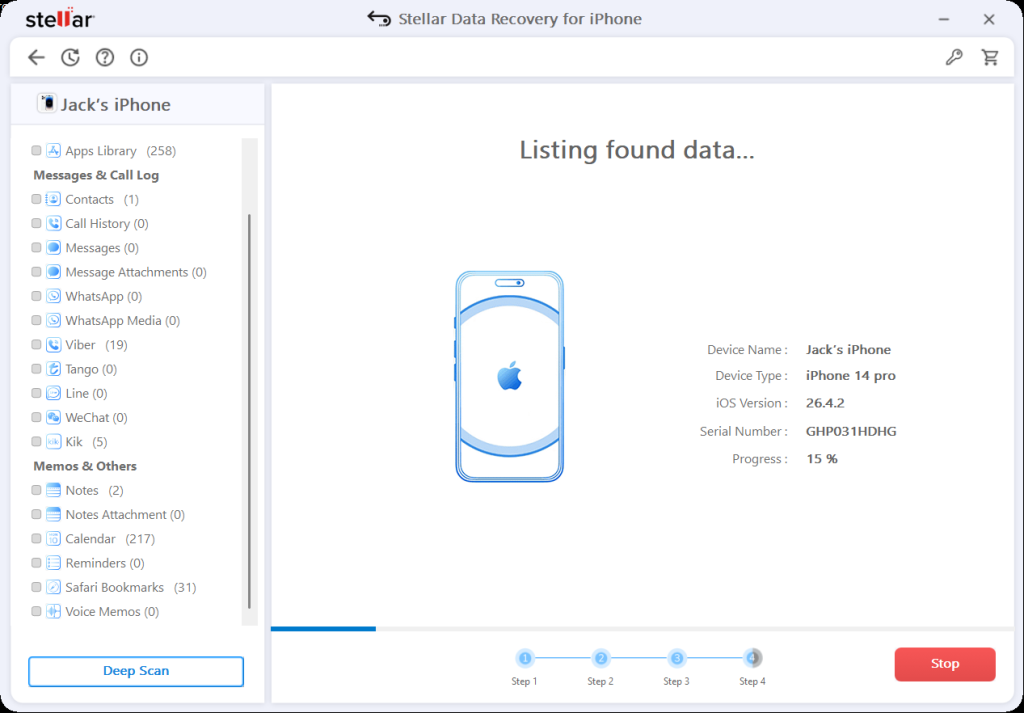Viewport: 1024px width, 713px height.
Task: Select the Voice Memos checkbox
Action: tap(37, 612)
